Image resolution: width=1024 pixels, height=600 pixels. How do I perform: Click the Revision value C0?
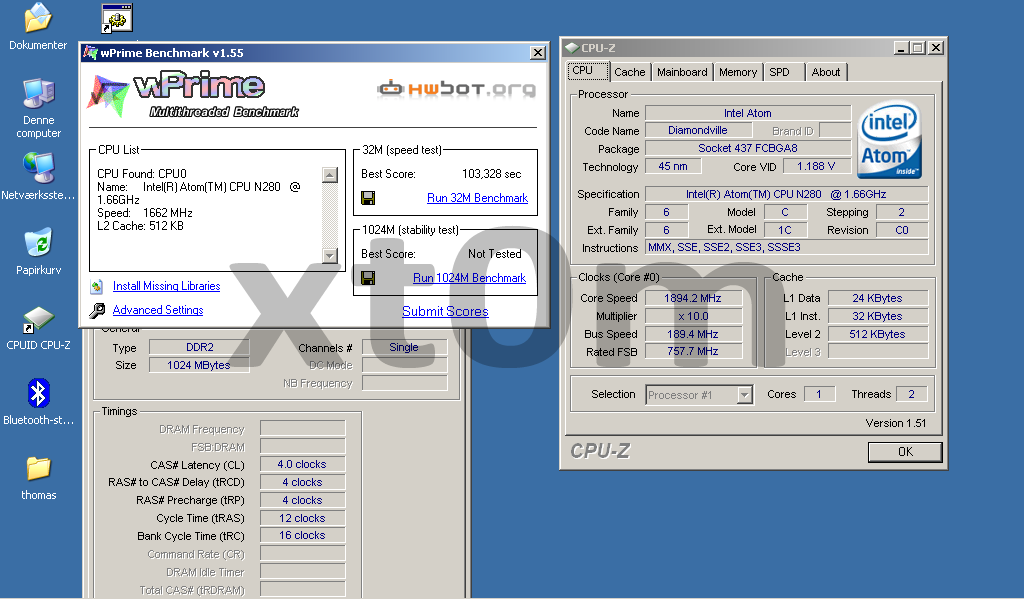pos(903,230)
